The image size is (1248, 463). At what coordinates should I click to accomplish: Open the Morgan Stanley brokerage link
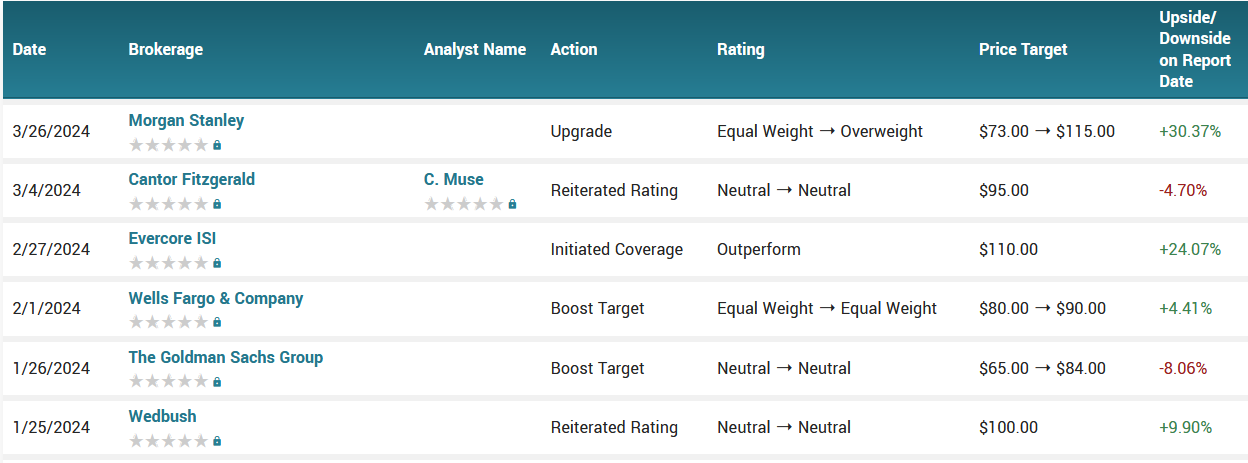pyautogui.click(x=186, y=121)
